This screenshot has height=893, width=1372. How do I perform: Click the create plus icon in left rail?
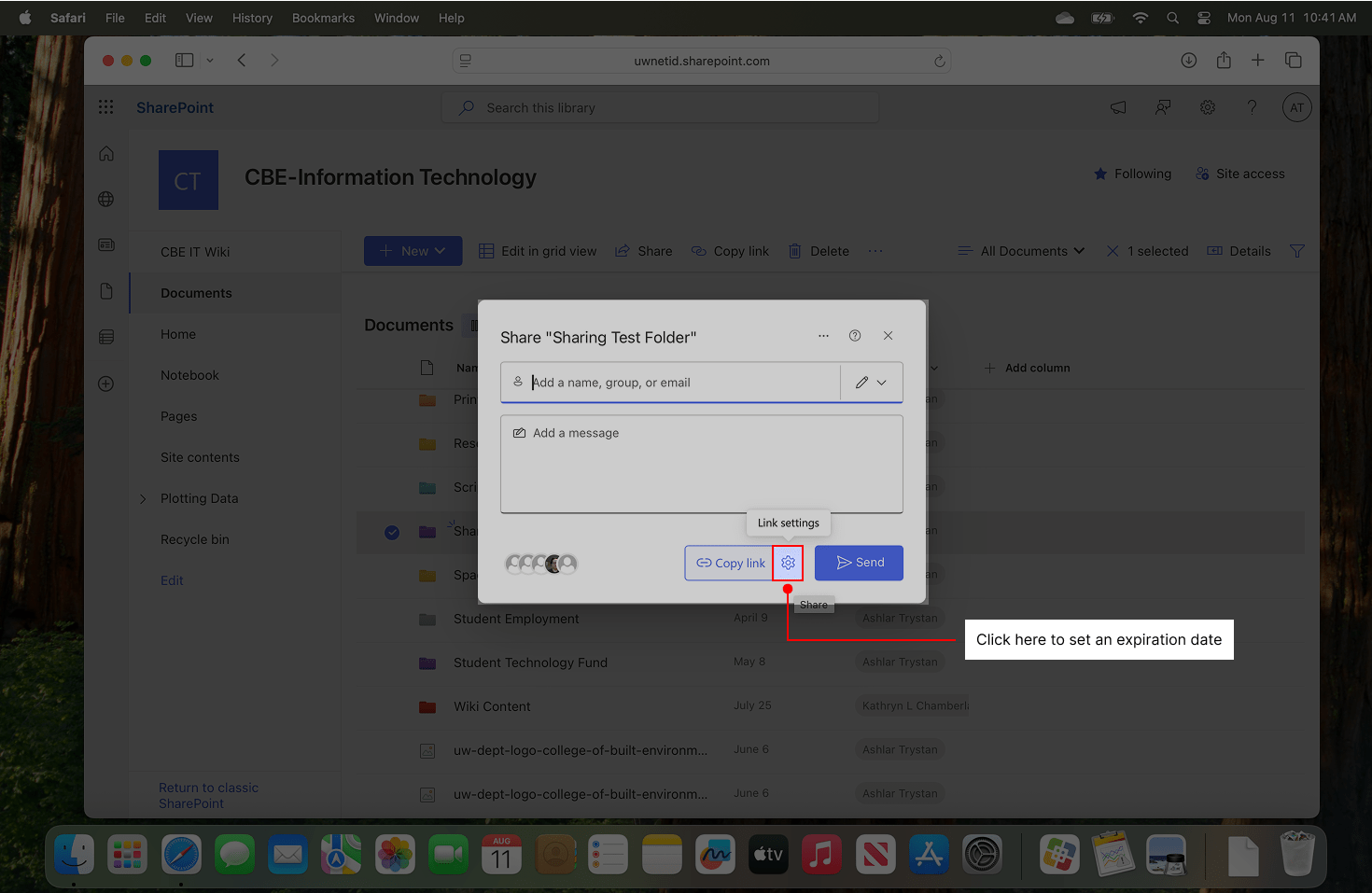coord(105,384)
